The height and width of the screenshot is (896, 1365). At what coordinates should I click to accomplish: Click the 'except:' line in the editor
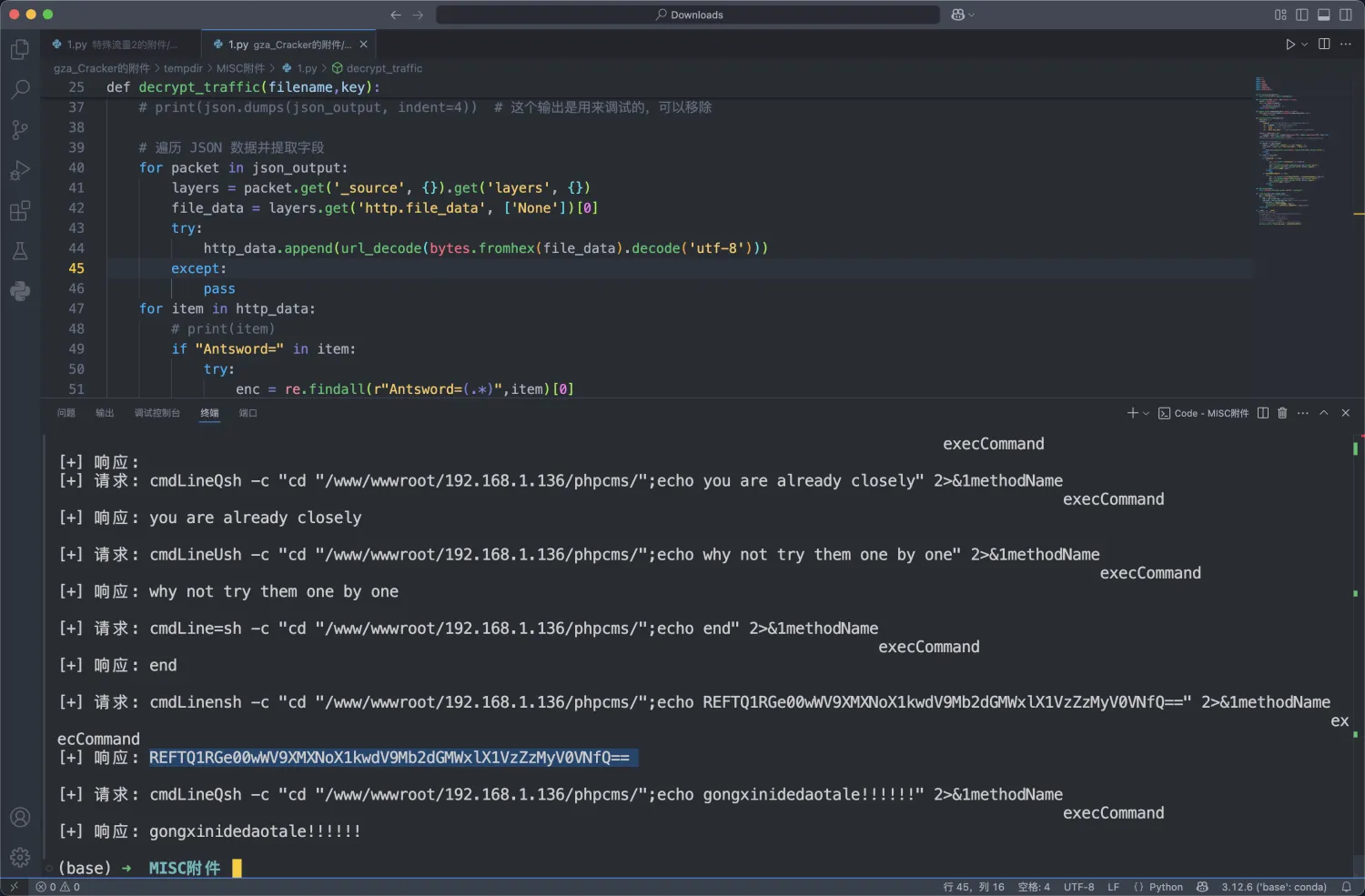(198, 268)
